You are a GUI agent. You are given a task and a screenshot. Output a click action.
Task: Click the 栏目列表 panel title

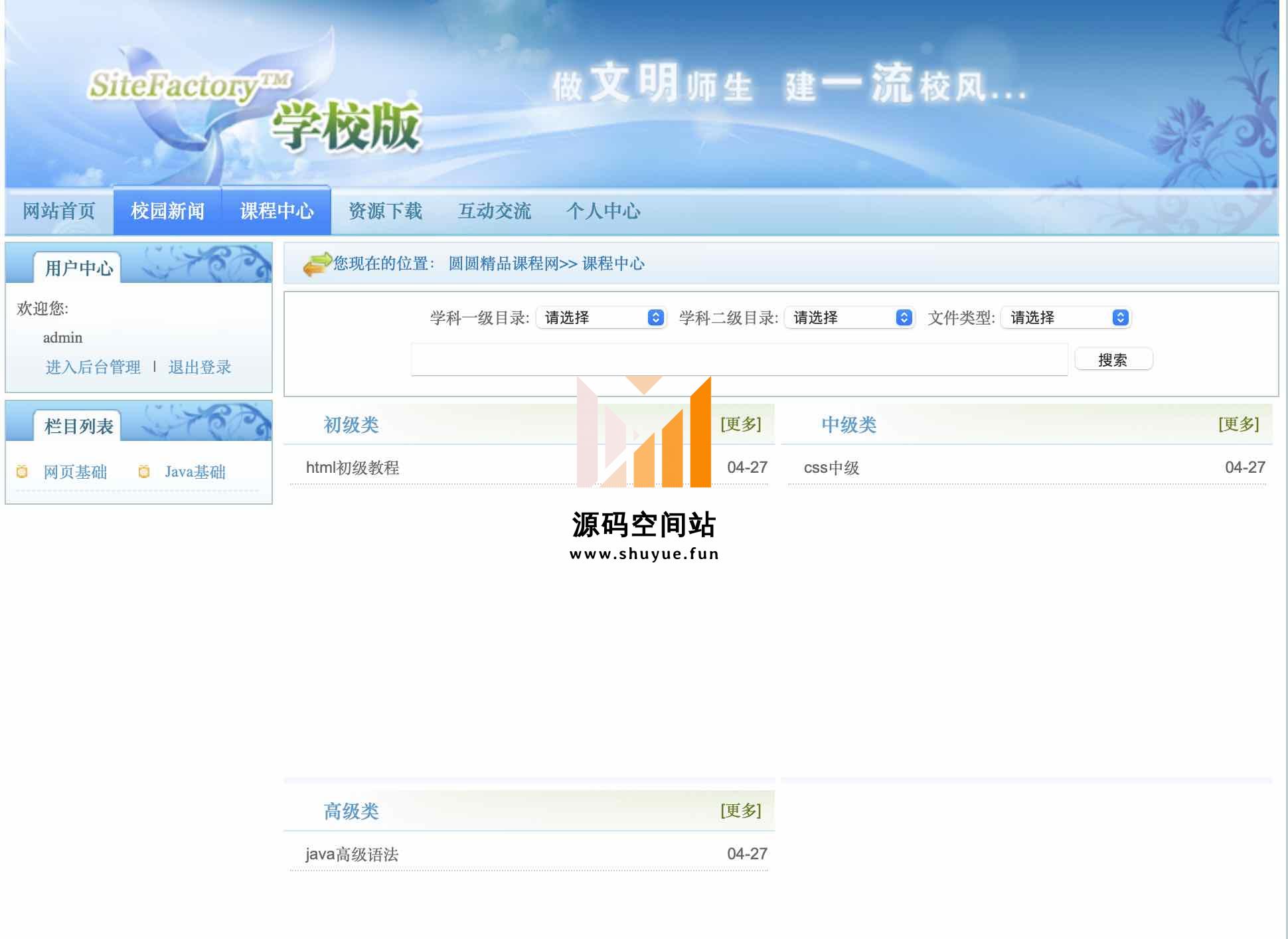(78, 426)
